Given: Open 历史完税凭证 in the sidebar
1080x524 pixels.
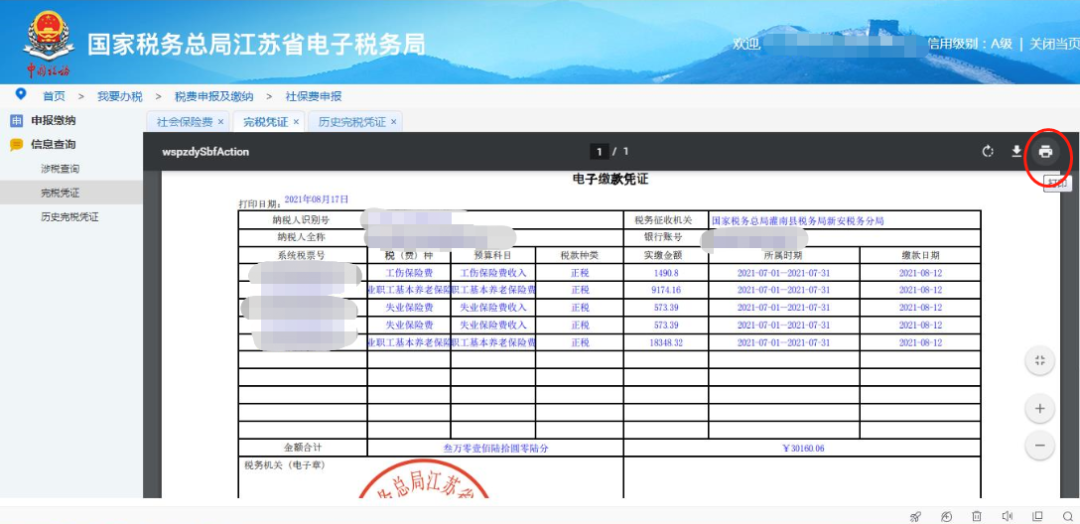Looking at the screenshot, I should point(70,217).
